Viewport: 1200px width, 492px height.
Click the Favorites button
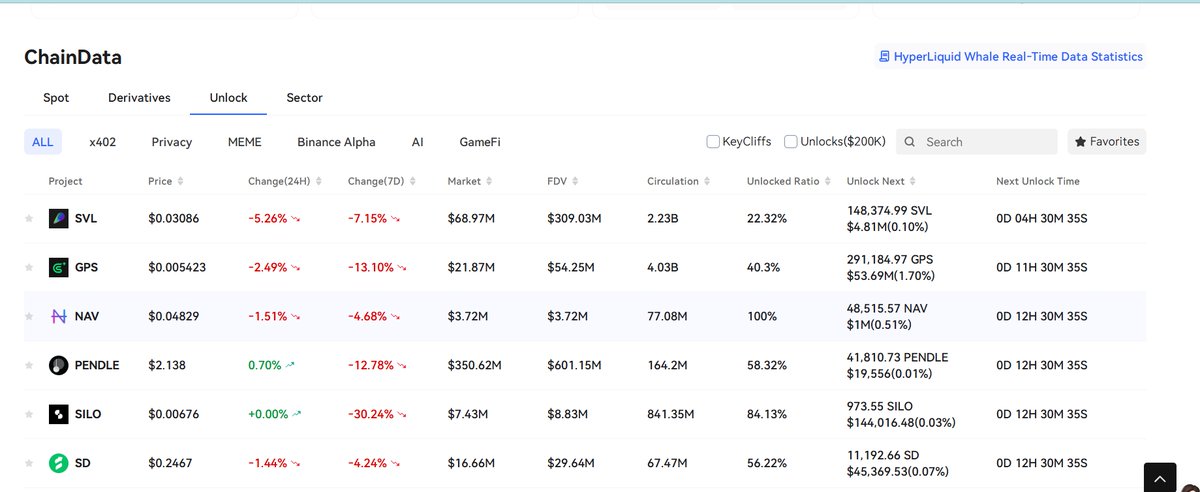pos(1106,142)
